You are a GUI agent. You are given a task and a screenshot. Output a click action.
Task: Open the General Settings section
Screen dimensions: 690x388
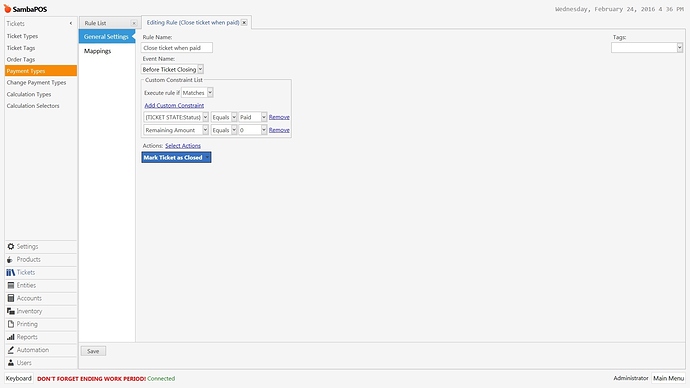coord(106,37)
